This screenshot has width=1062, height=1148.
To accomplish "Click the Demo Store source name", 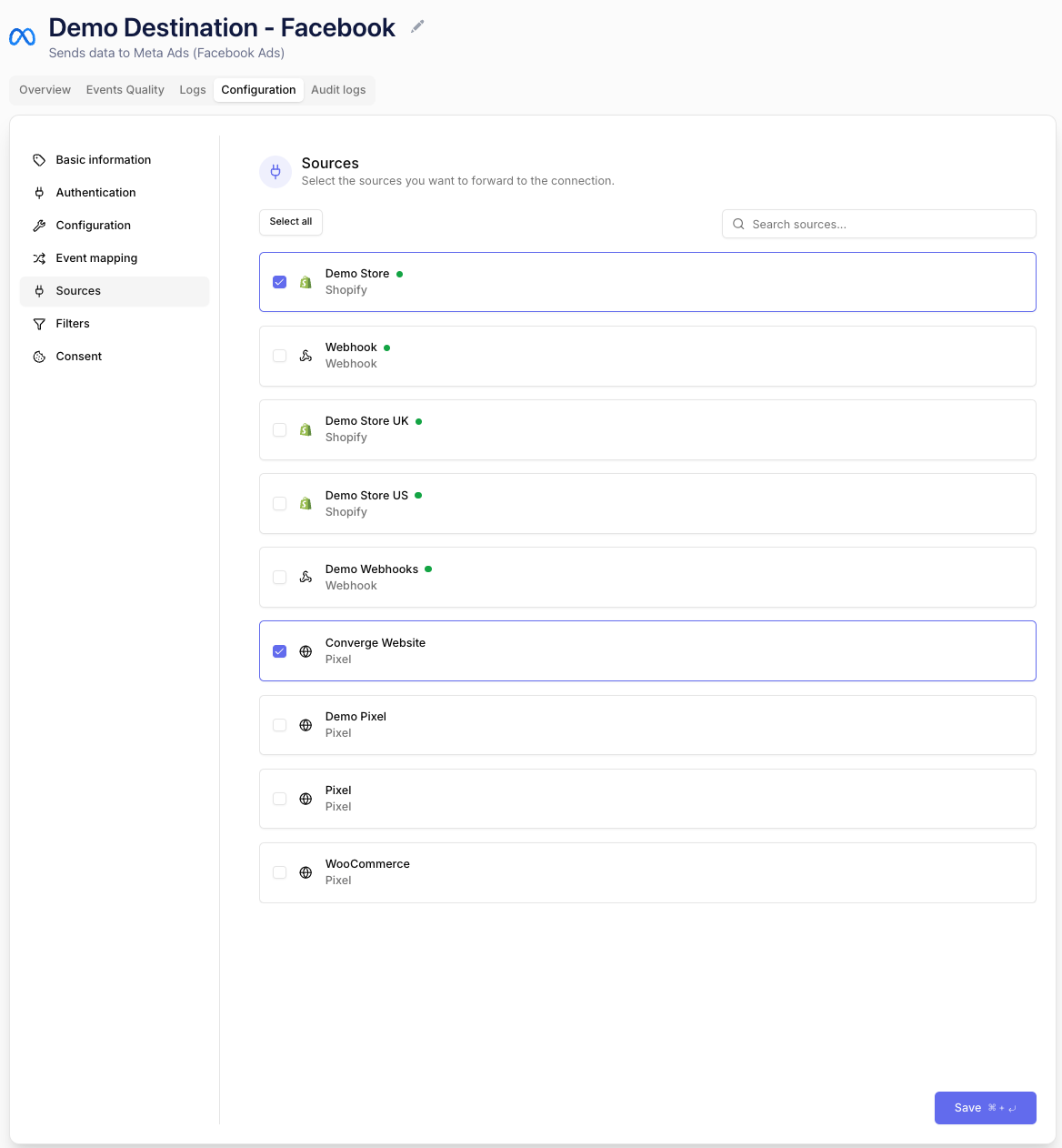I will click(357, 274).
